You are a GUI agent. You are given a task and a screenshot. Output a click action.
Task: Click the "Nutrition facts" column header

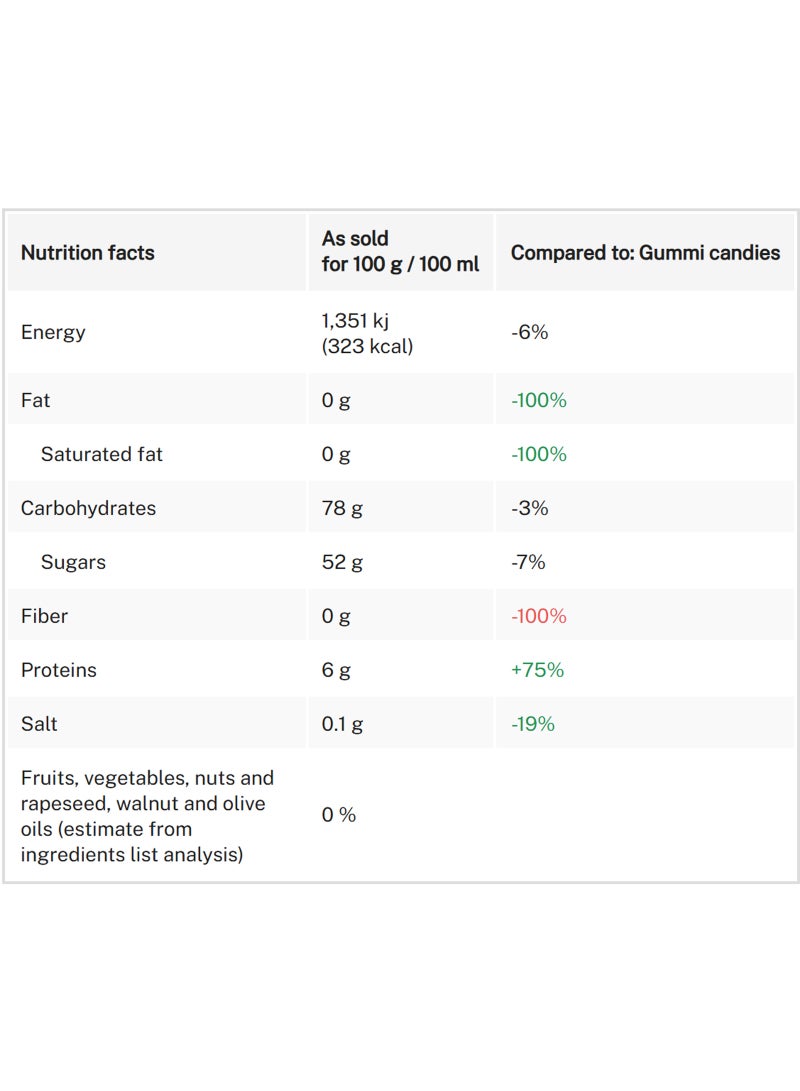88,253
